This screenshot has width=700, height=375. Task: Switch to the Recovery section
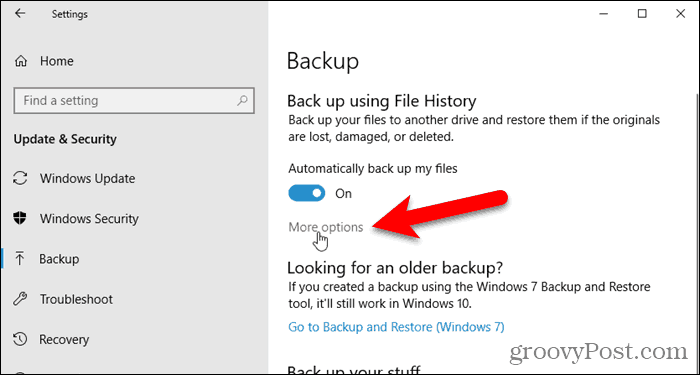64,339
